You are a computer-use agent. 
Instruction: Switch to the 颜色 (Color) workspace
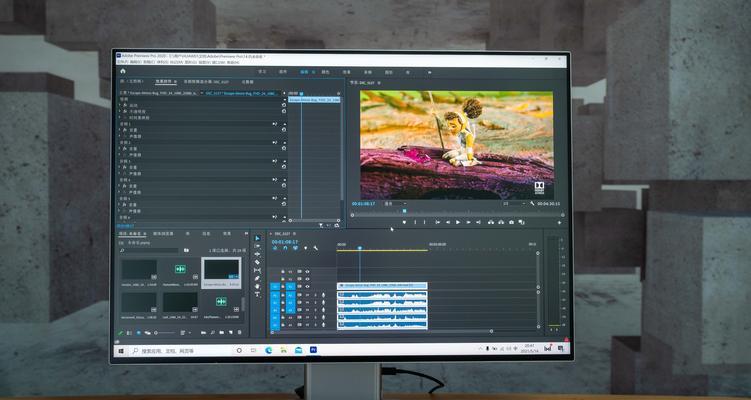coord(325,72)
